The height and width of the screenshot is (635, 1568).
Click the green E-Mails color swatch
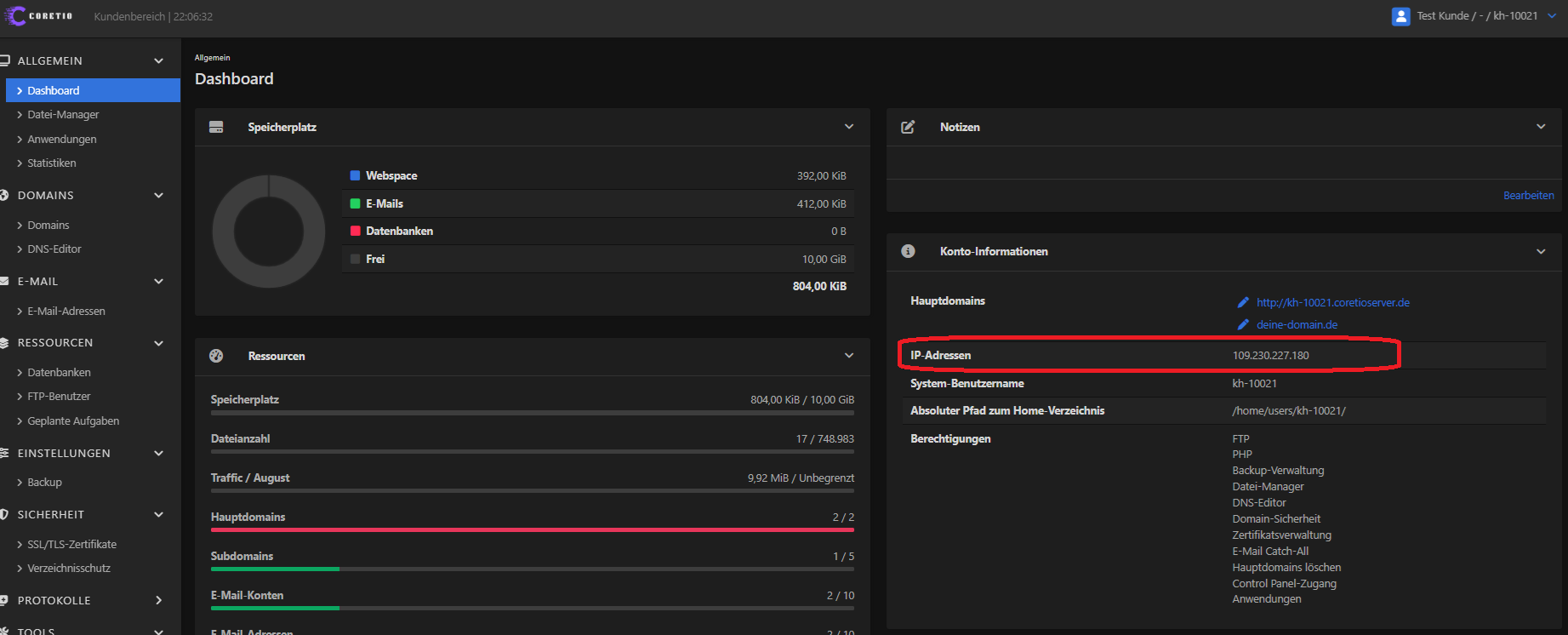(355, 203)
